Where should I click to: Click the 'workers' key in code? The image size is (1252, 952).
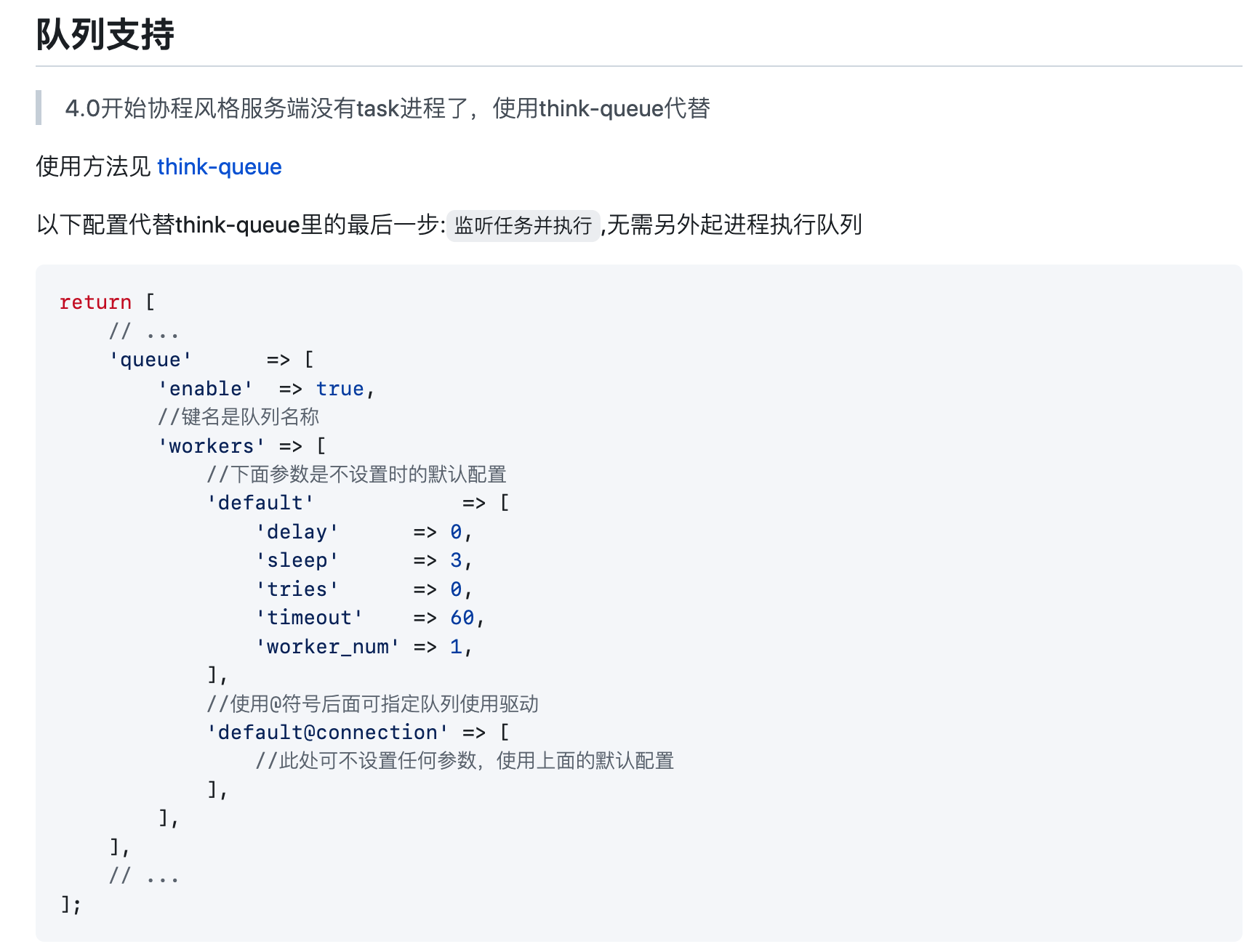212,446
